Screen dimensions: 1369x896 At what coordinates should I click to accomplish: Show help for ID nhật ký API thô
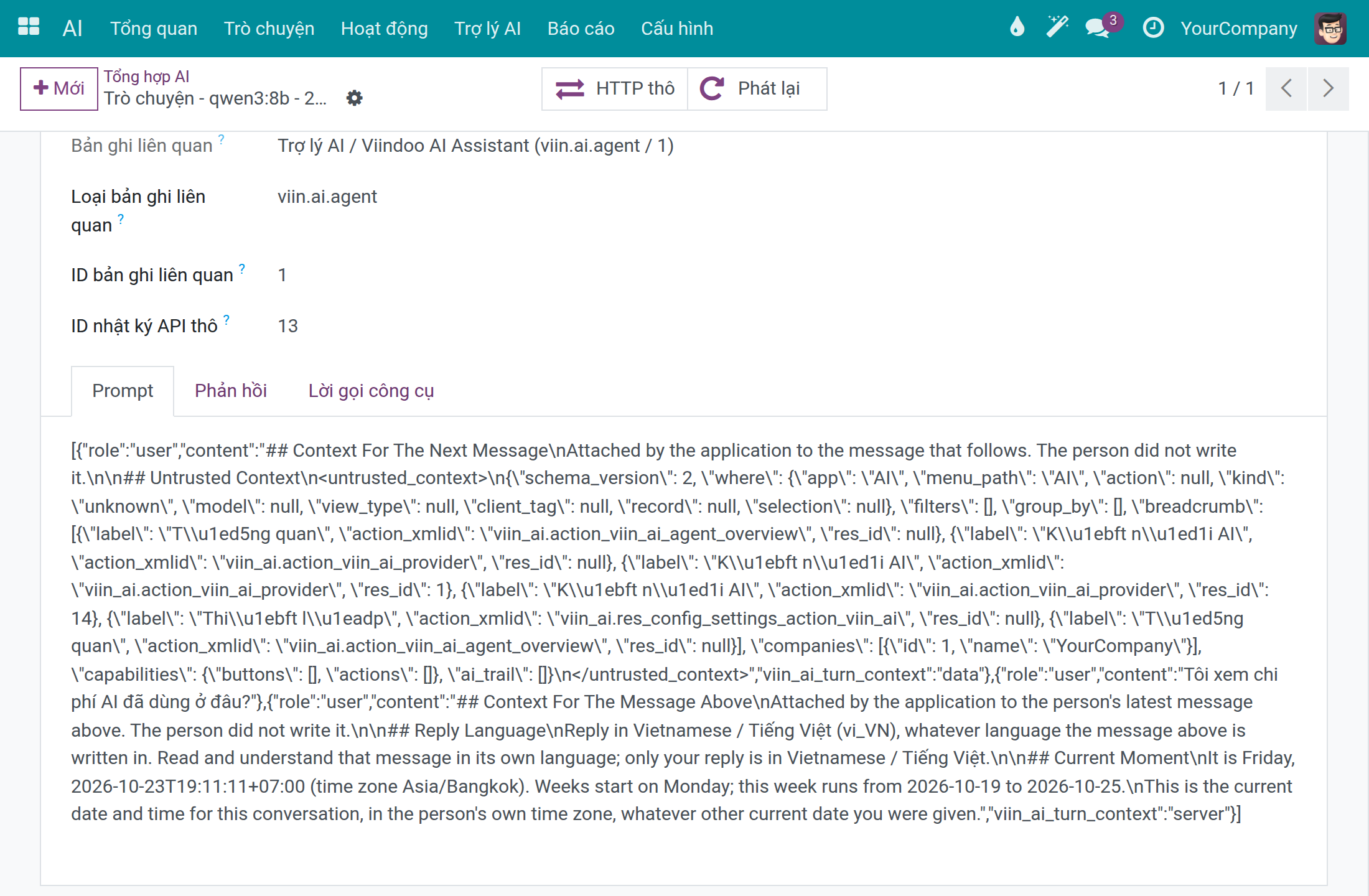point(227,319)
